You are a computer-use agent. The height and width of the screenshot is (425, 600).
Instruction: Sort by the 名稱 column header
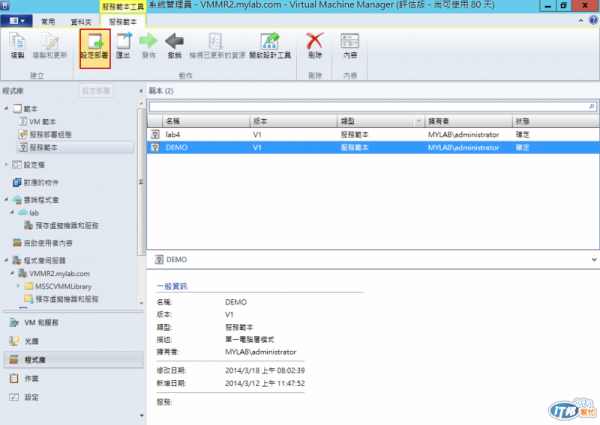click(206, 121)
